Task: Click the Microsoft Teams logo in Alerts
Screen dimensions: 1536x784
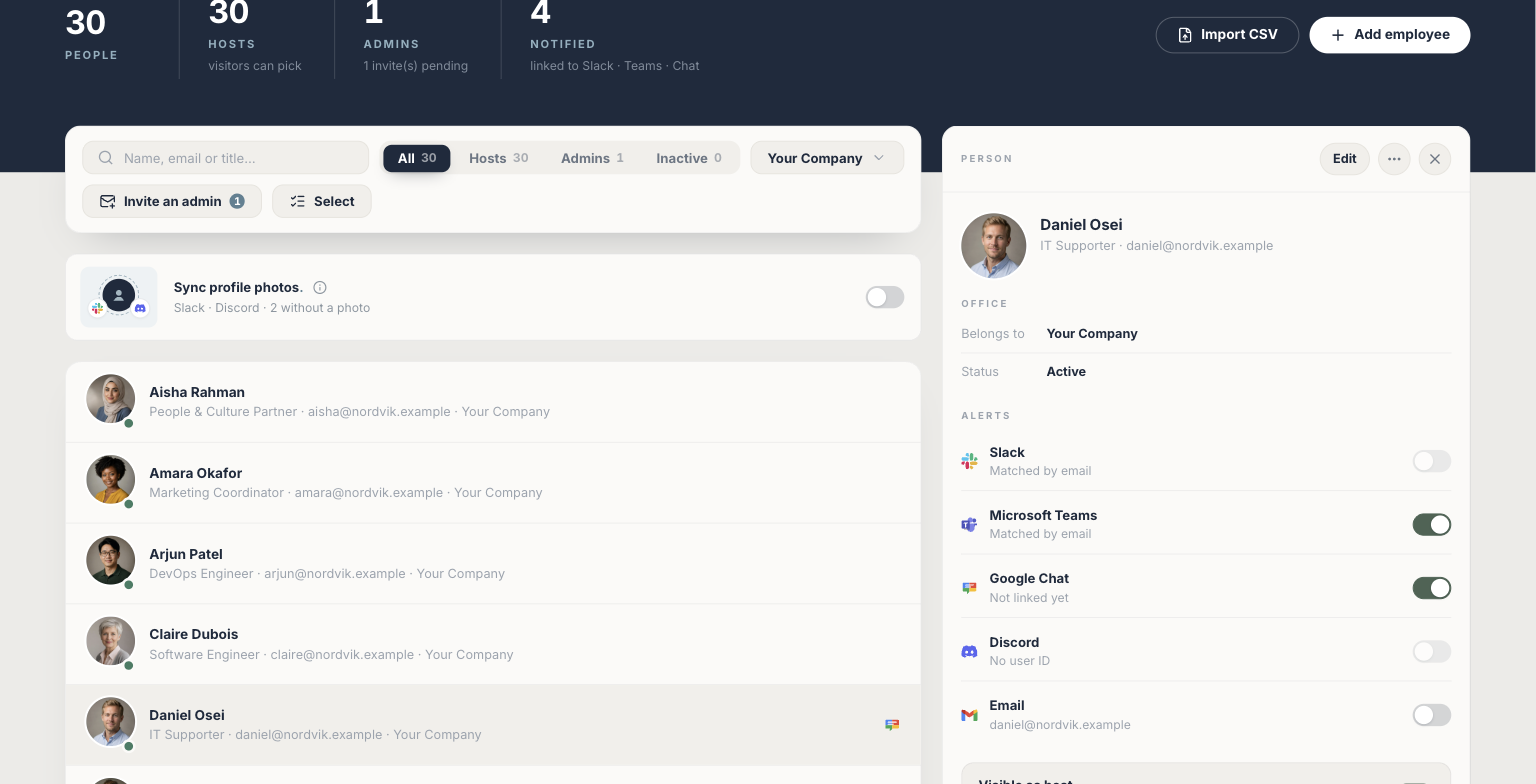Action: (x=969, y=524)
